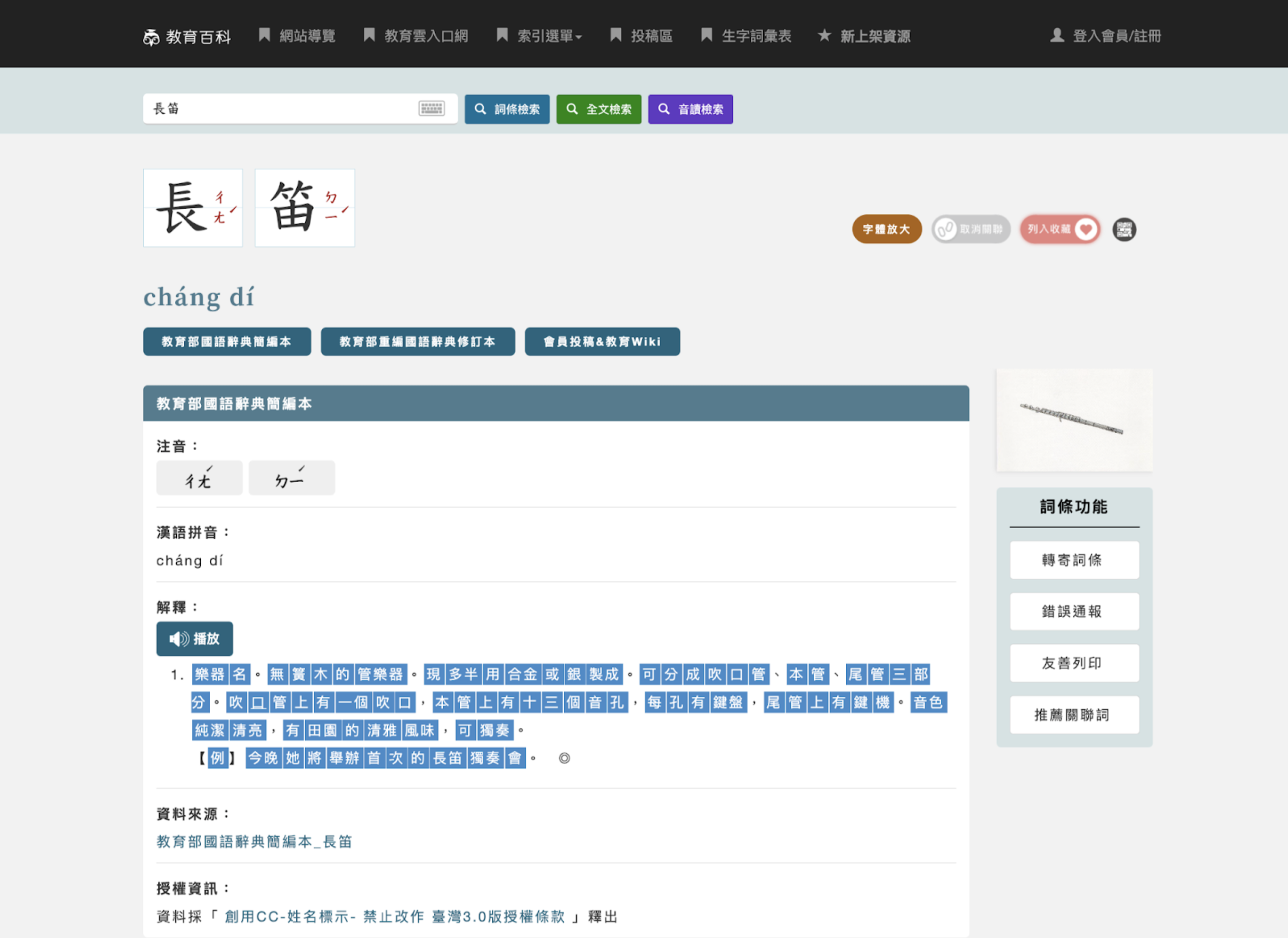
Task: Toggle 列入收藏 to save the entry
Action: click(x=1060, y=230)
